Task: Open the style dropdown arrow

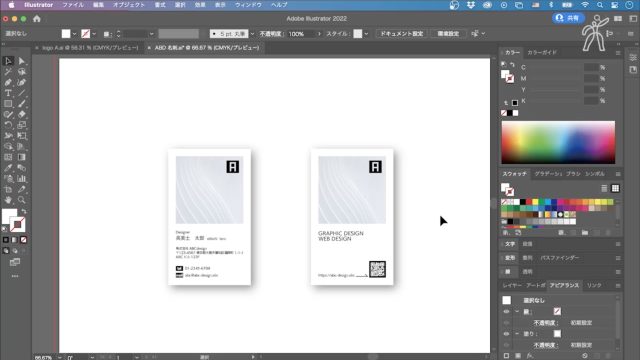Action: pyautogui.click(x=366, y=34)
